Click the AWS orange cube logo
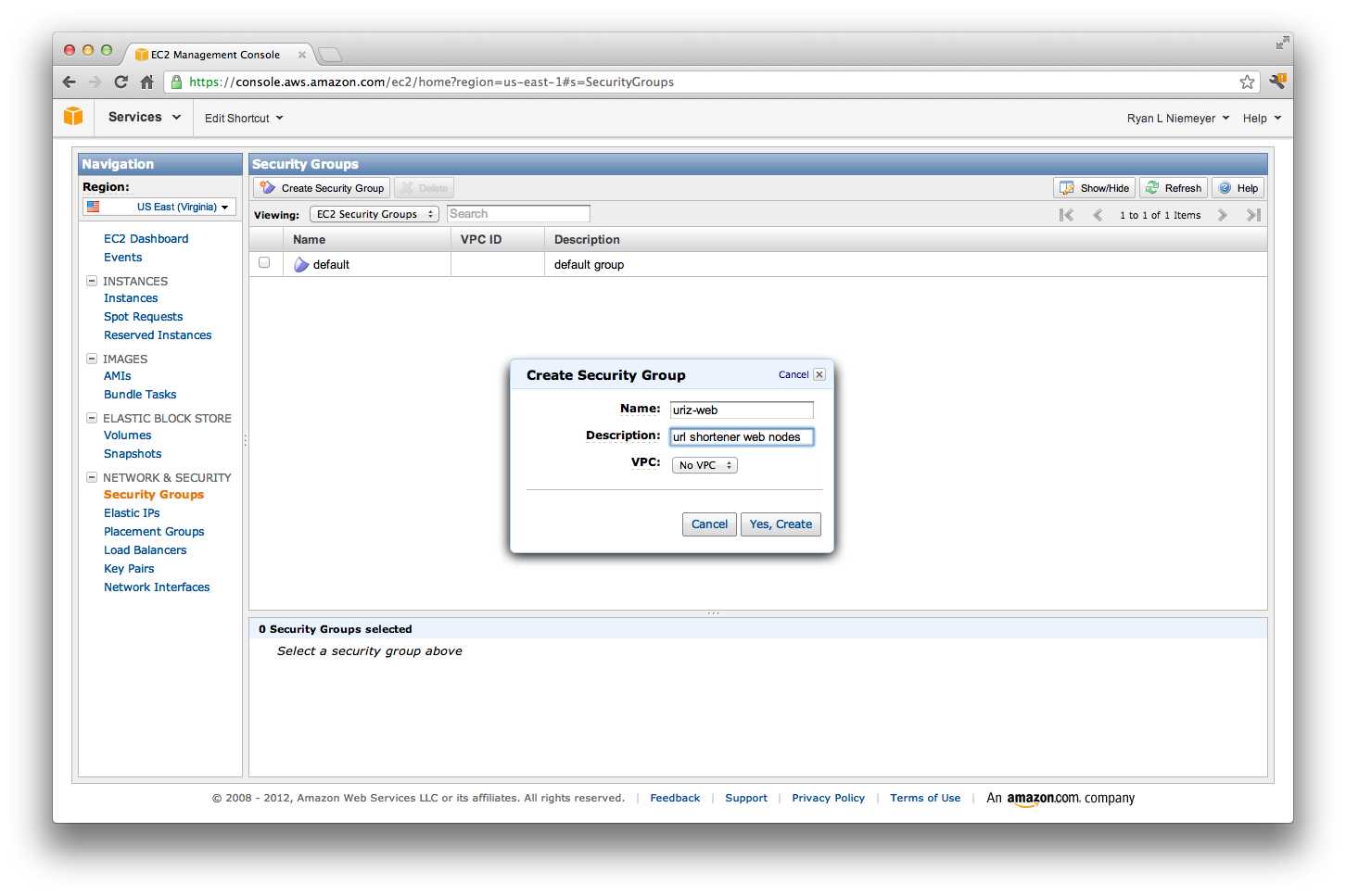Image resolution: width=1346 pixels, height=896 pixels. tap(73, 117)
